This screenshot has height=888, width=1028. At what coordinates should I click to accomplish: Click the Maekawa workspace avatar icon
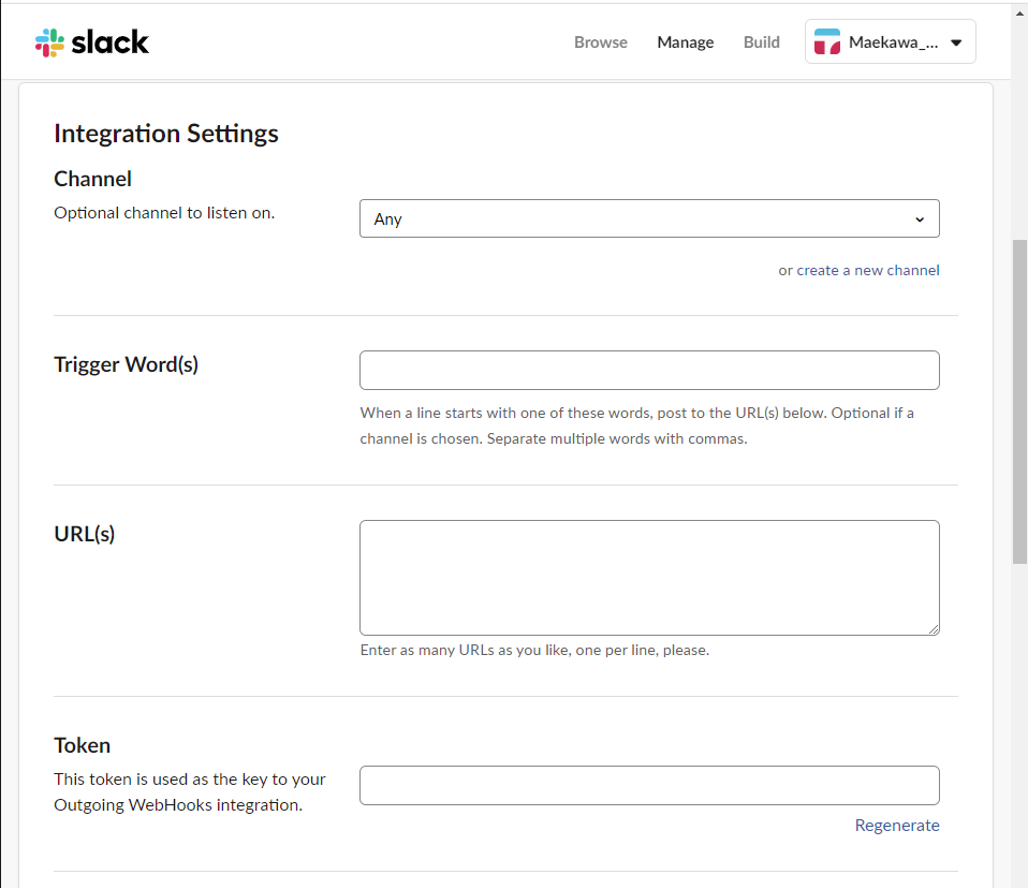827,42
